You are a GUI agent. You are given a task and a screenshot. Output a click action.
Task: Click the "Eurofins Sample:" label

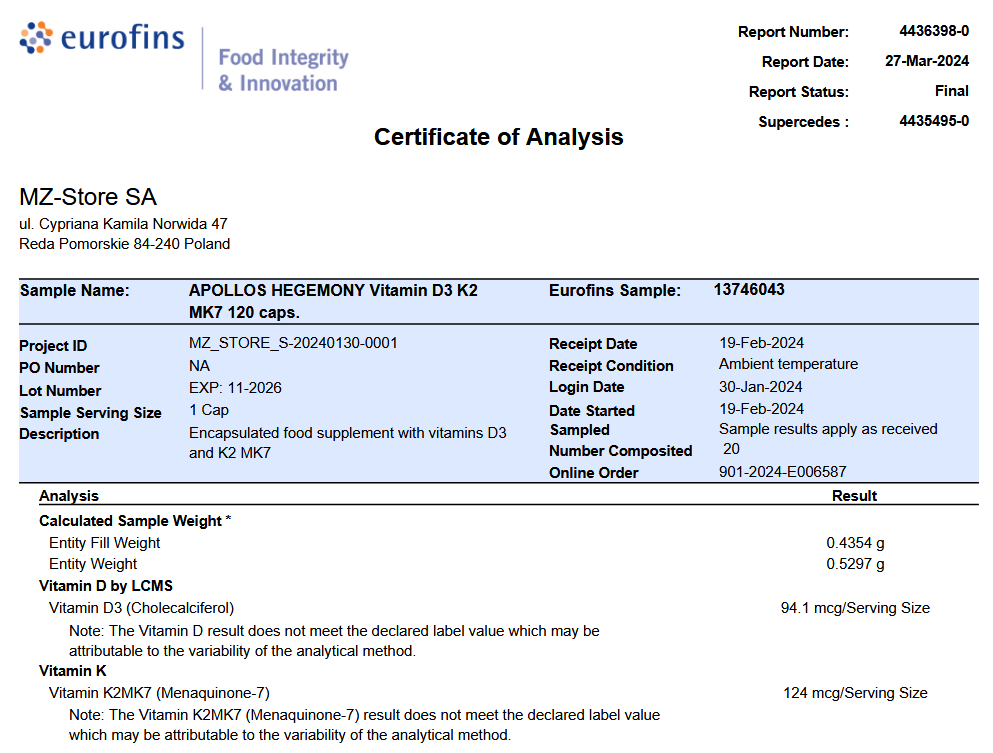coord(615,291)
